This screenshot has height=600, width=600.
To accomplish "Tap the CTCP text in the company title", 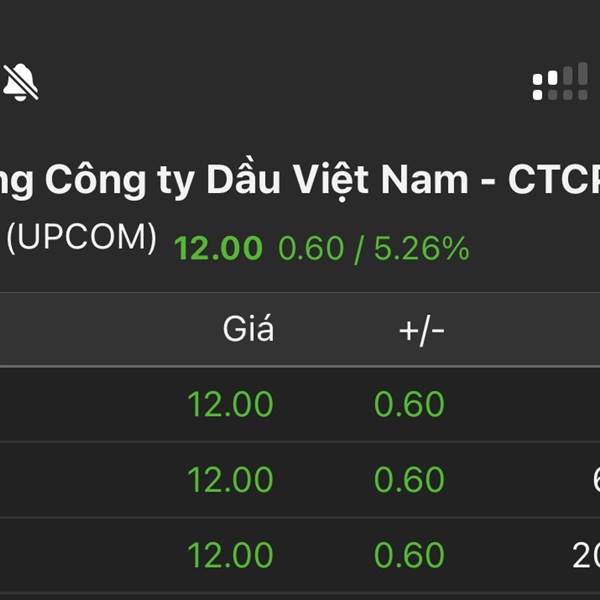I will [x=554, y=180].
